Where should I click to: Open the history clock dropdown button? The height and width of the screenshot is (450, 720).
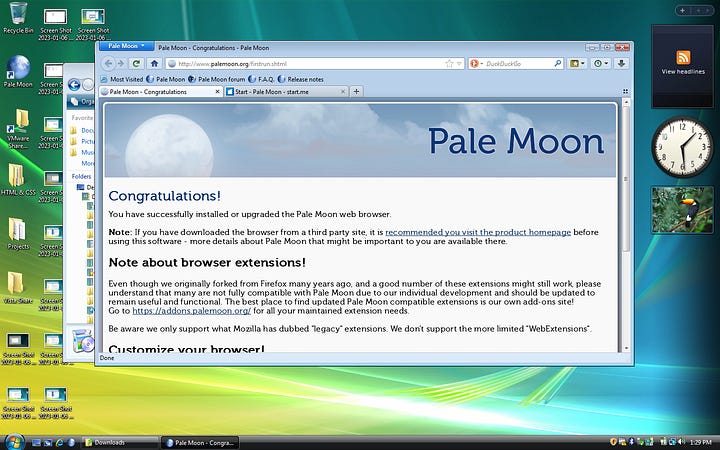[x=601, y=63]
